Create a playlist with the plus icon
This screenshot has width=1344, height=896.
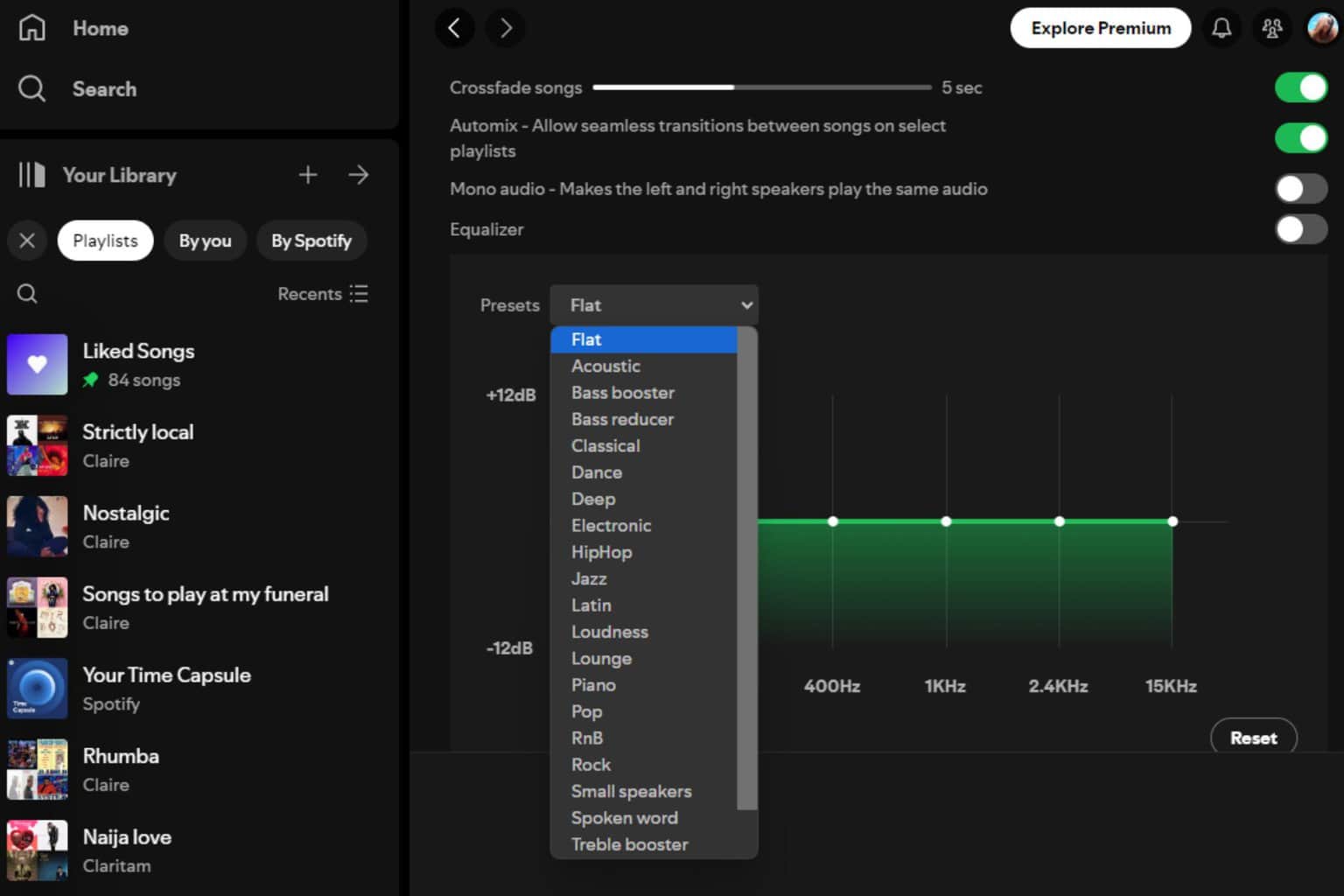[x=308, y=175]
